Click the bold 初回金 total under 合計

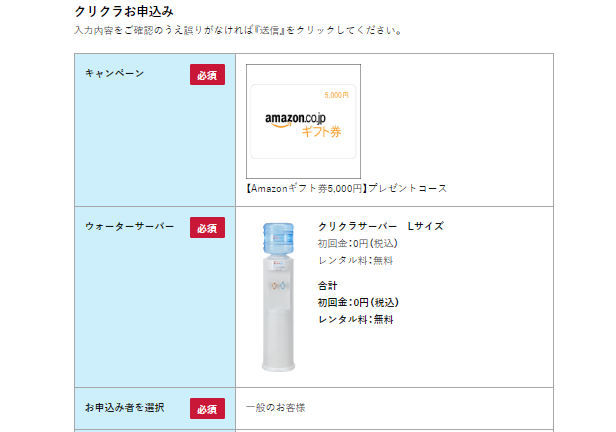358,302
